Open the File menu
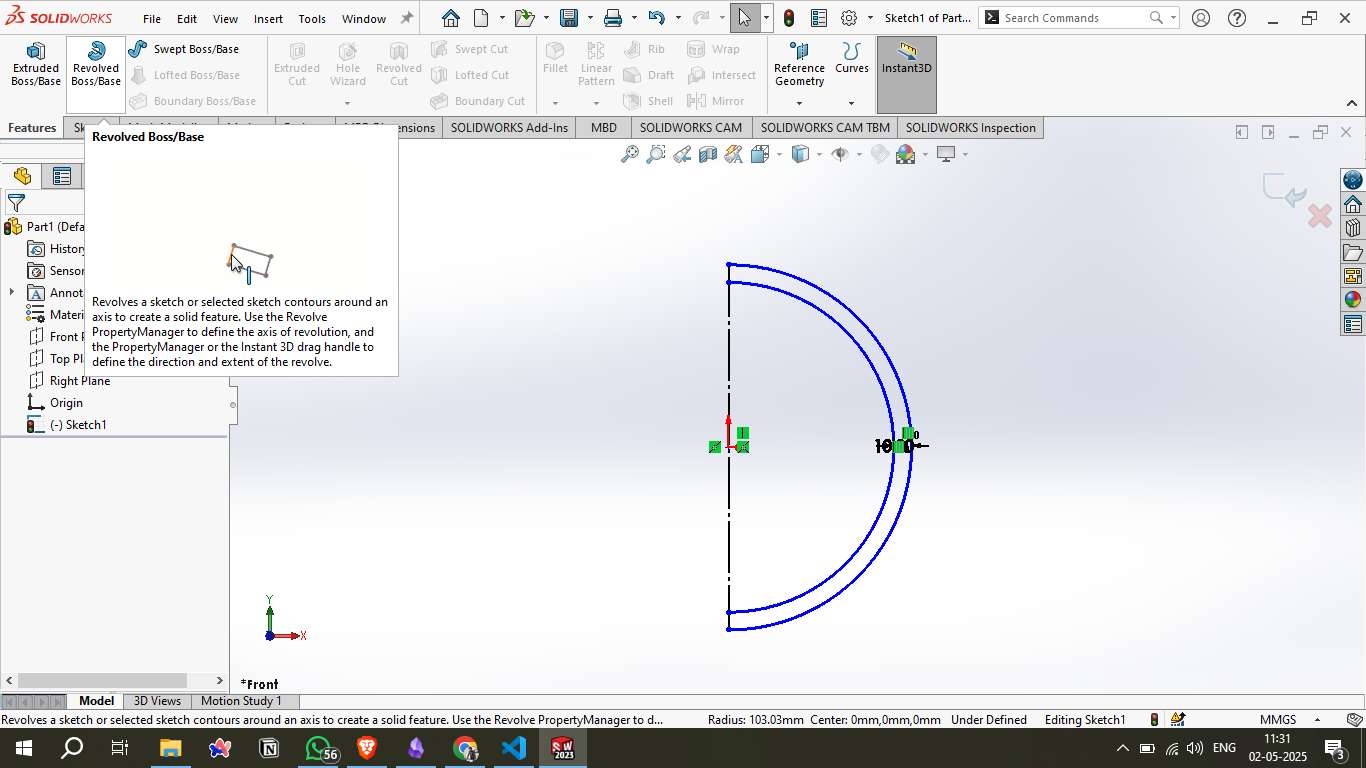 tap(152, 19)
